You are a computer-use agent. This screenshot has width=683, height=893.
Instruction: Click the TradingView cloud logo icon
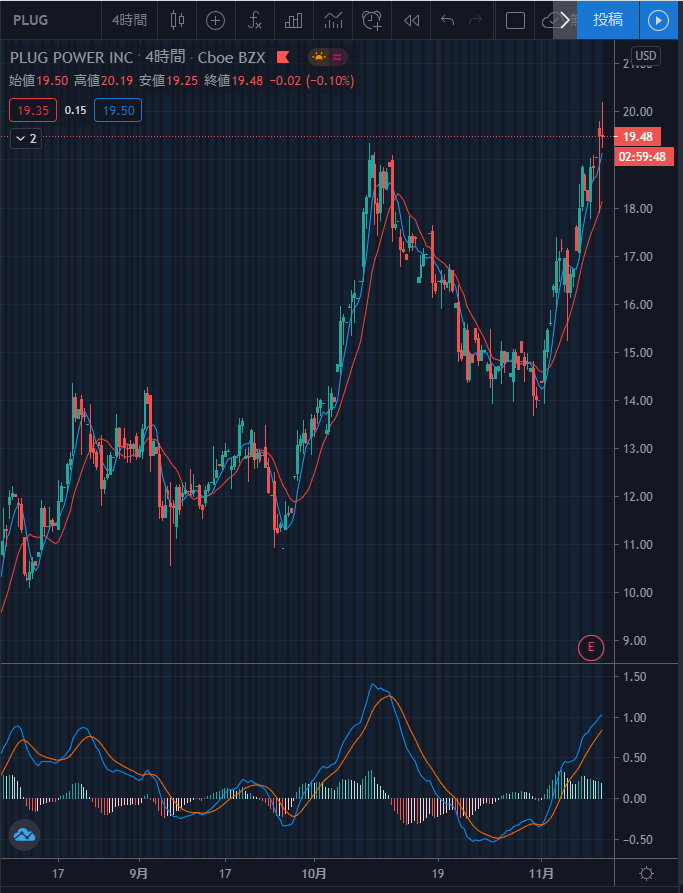[24, 835]
